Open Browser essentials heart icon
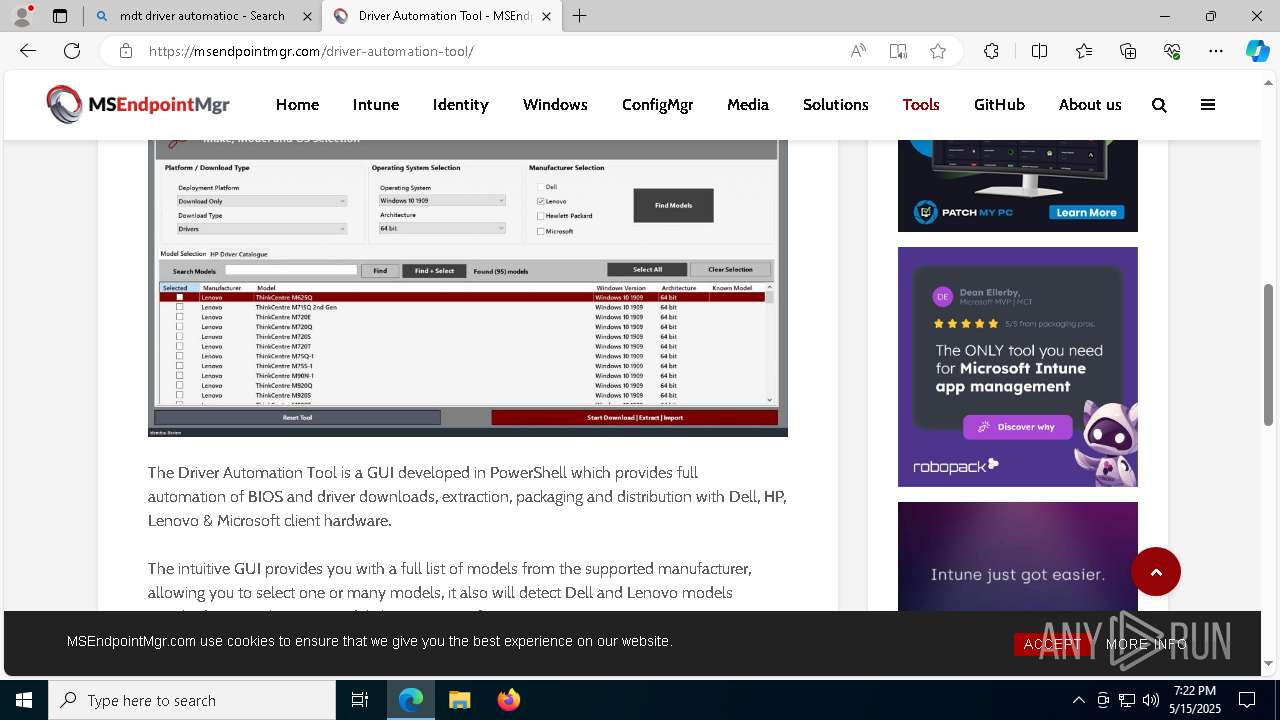 click(x=1172, y=51)
